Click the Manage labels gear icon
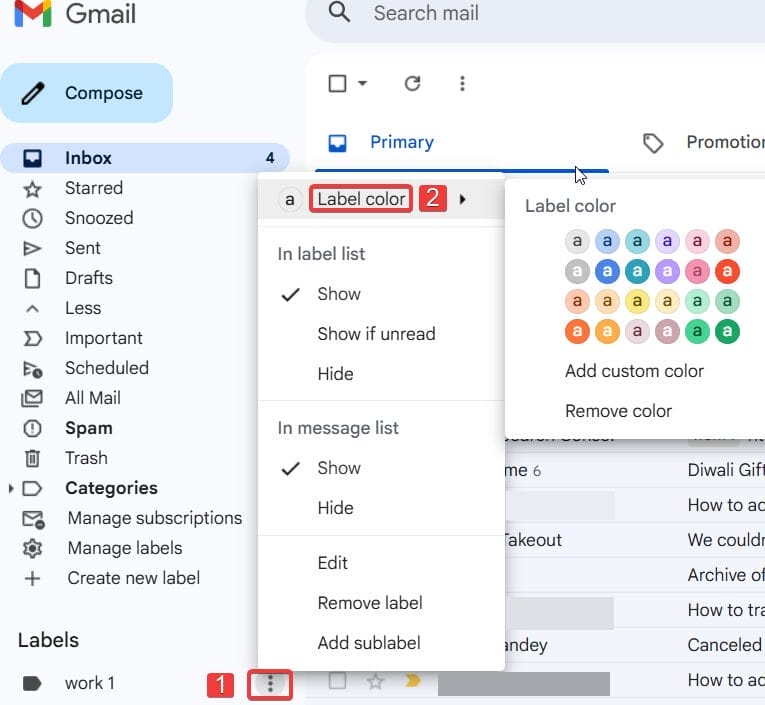The width and height of the screenshot is (765, 705). pyautogui.click(x=33, y=548)
